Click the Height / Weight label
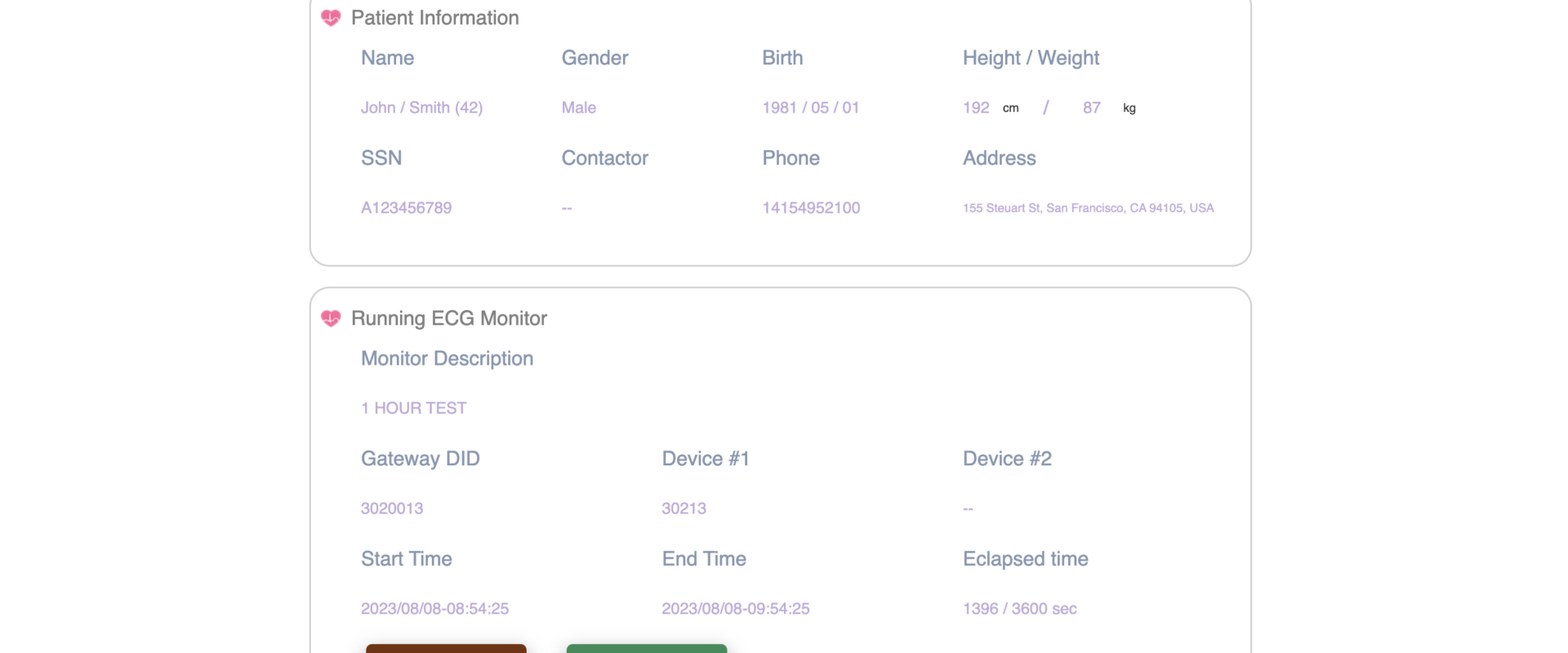 pos(1031,58)
